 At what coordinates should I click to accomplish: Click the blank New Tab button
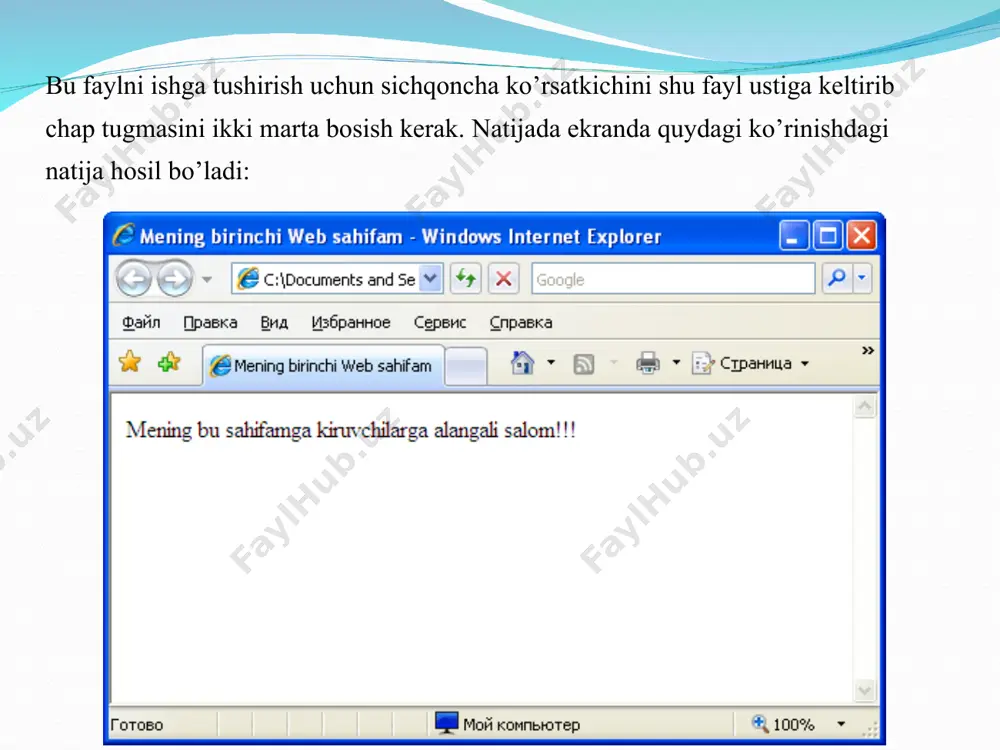tap(466, 367)
